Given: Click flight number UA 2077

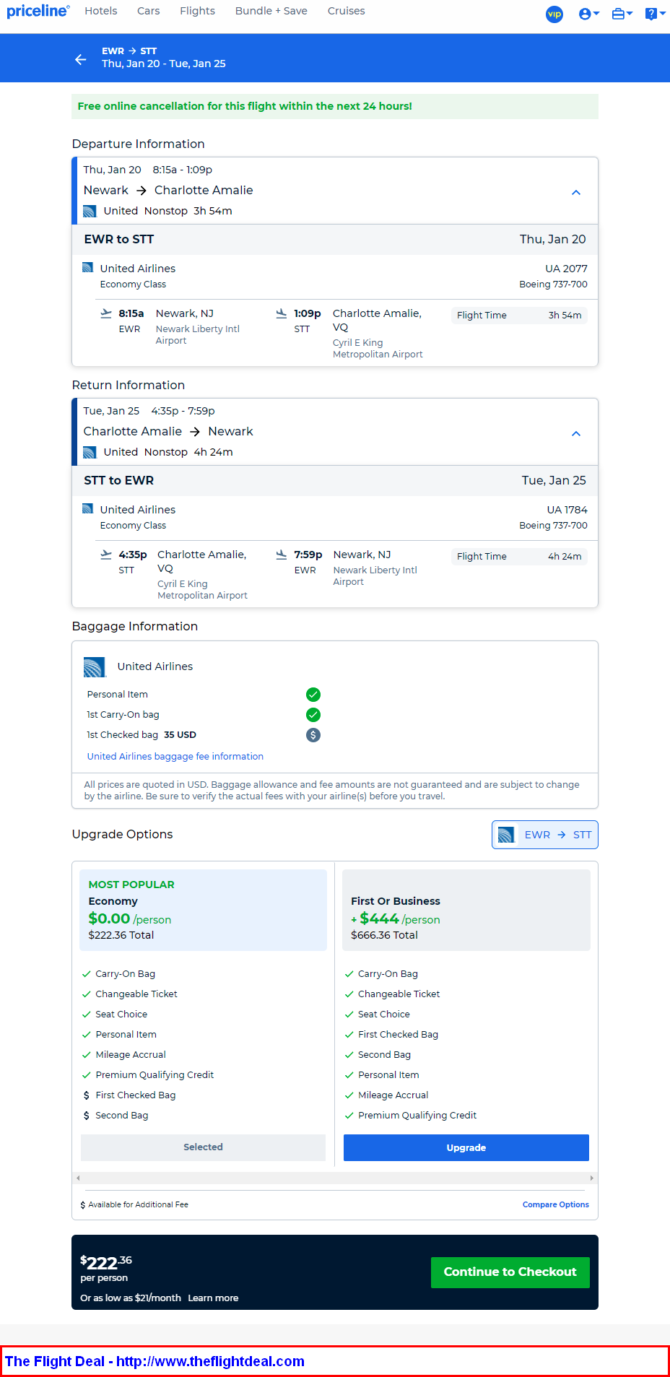Looking at the screenshot, I should coord(566,268).
